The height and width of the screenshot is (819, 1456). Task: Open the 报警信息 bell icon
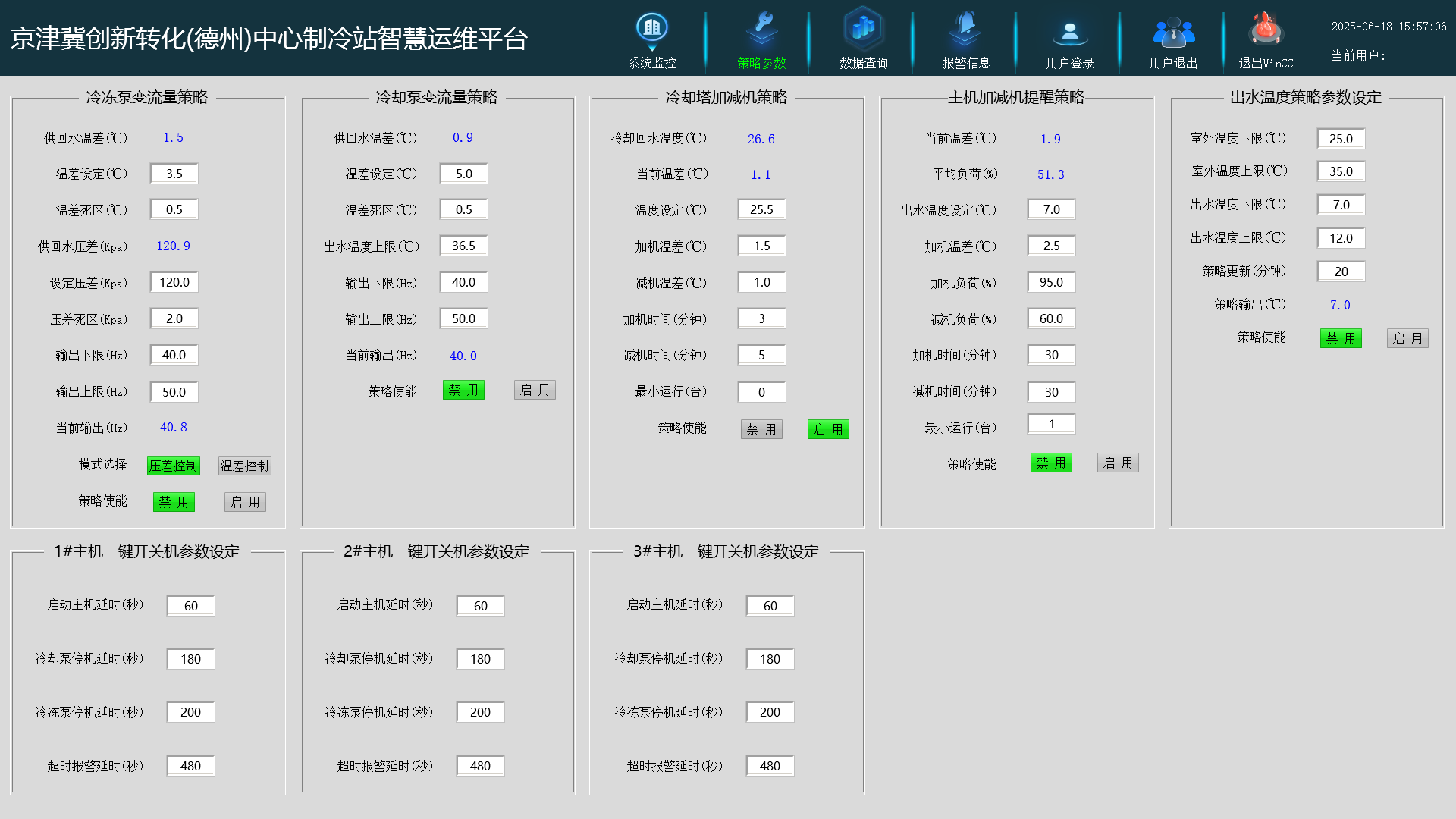pyautogui.click(x=965, y=30)
